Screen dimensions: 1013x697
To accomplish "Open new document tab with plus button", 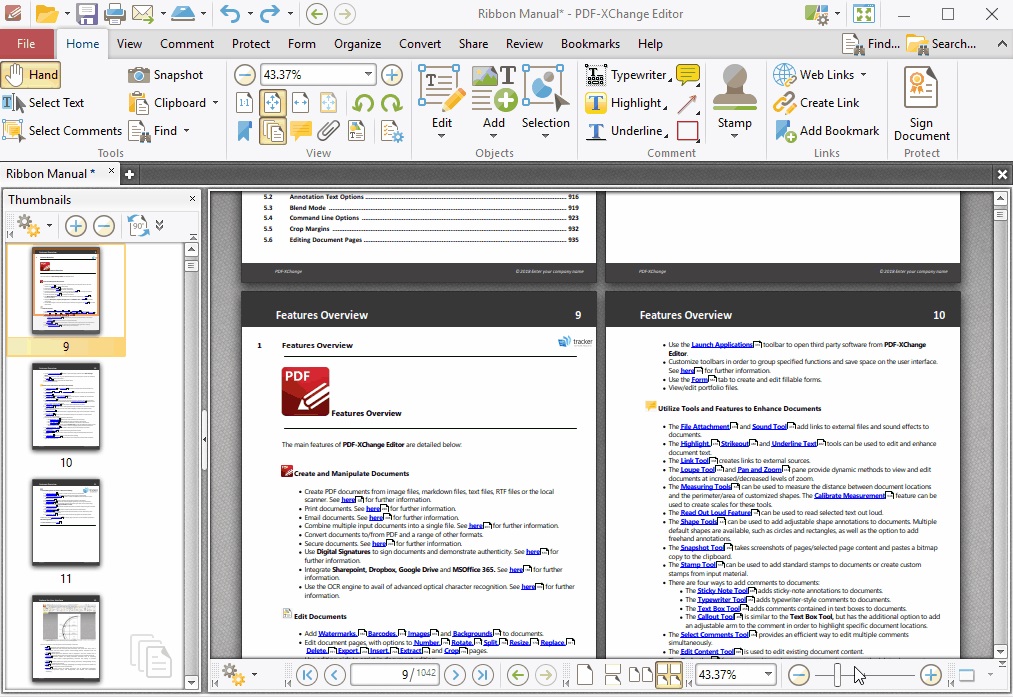I will [129, 174].
